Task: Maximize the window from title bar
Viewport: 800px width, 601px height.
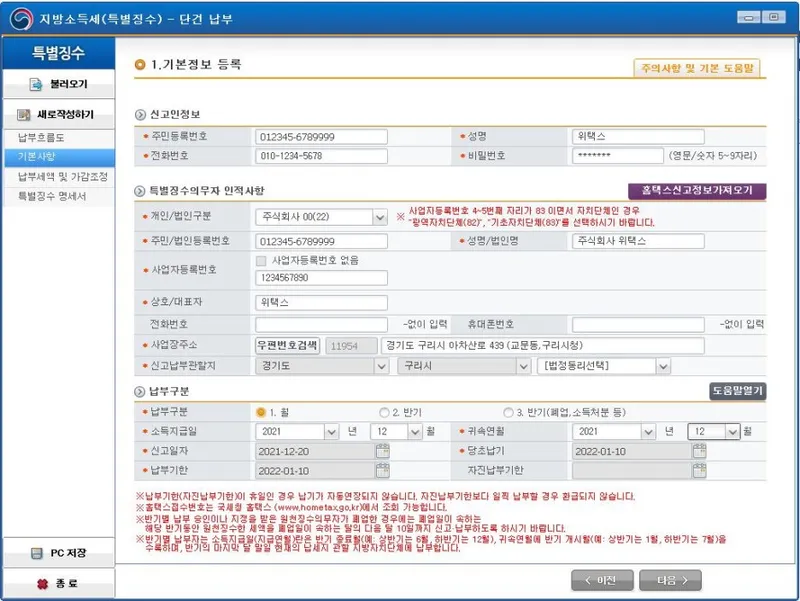Action: (774, 18)
